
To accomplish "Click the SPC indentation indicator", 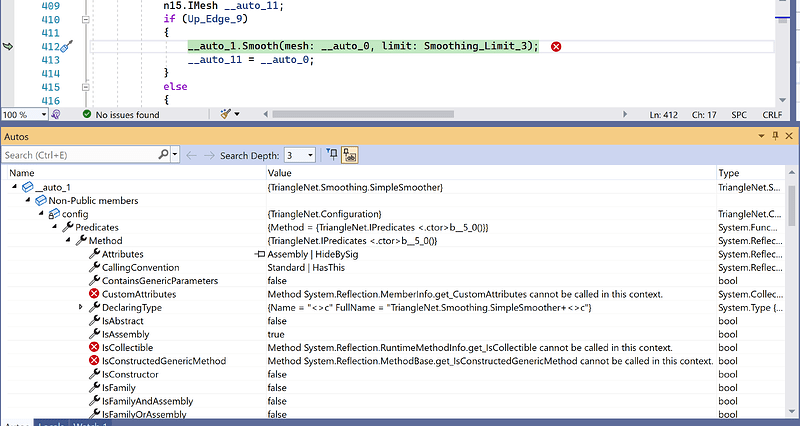I will [x=739, y=115].
